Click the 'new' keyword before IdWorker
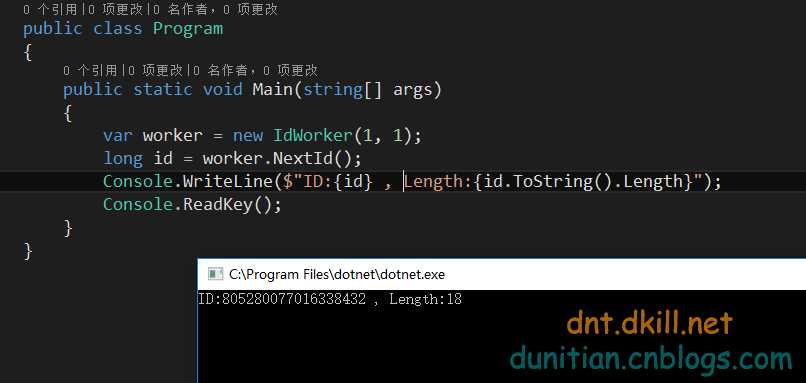Image resolution: width=806 pixels, height=383 pixels. (x=248, y=136)
